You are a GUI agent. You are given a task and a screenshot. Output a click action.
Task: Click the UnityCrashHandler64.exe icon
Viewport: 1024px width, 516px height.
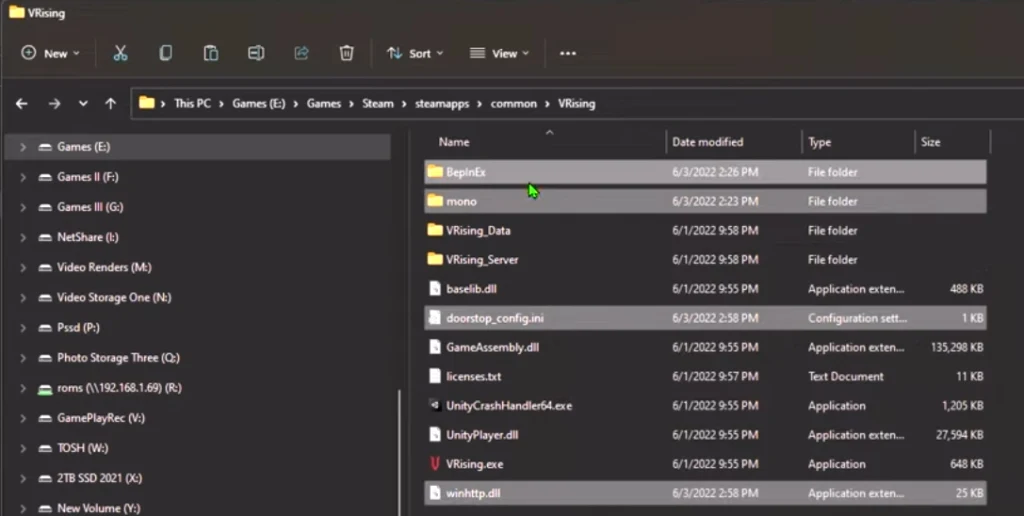(435, 406)
